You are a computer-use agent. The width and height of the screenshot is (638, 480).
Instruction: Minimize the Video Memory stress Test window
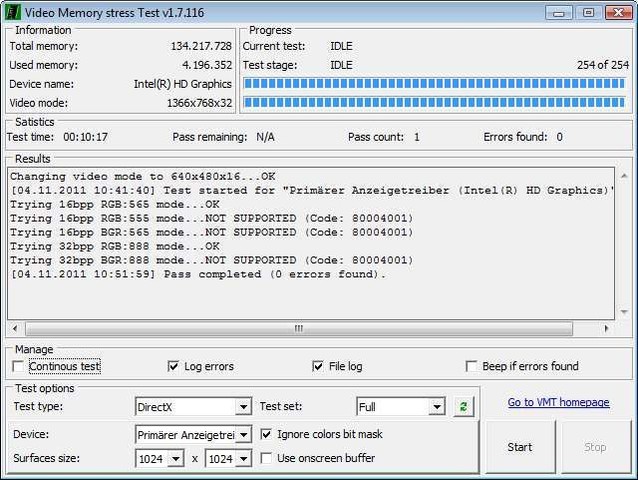pyautogui.click(x=559, y=12)
